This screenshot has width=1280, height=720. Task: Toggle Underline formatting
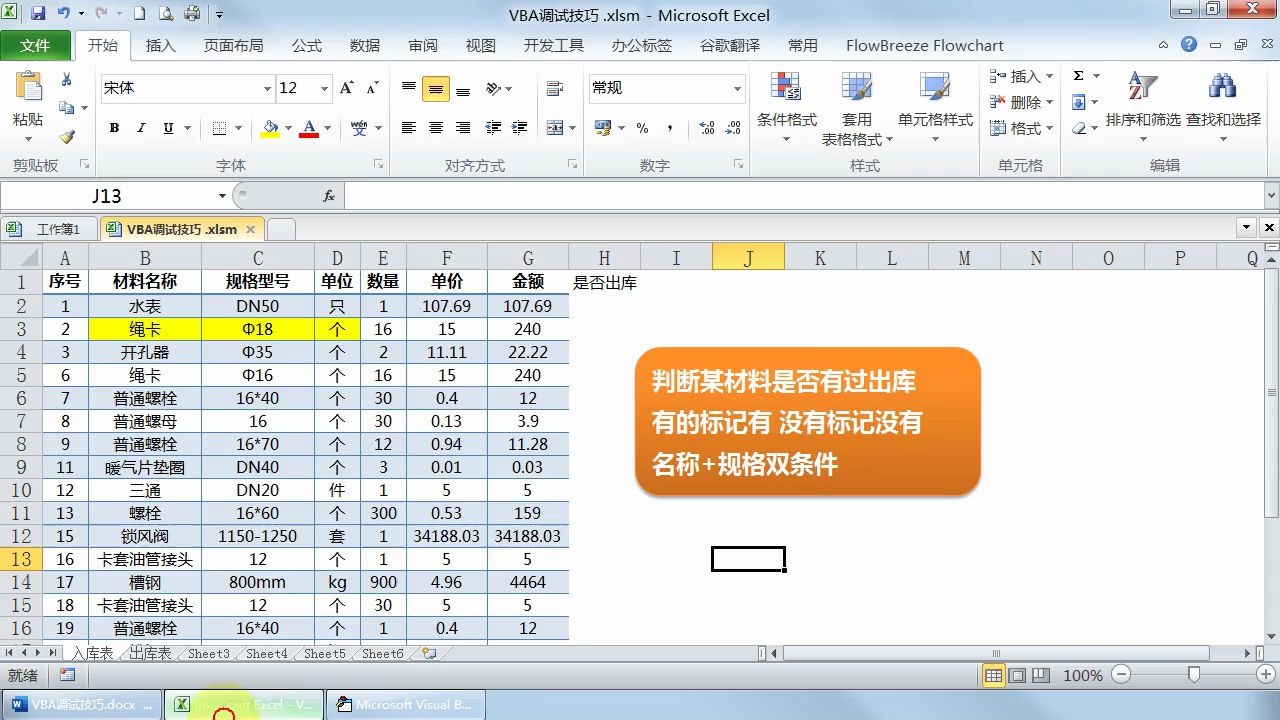(168, 128)
